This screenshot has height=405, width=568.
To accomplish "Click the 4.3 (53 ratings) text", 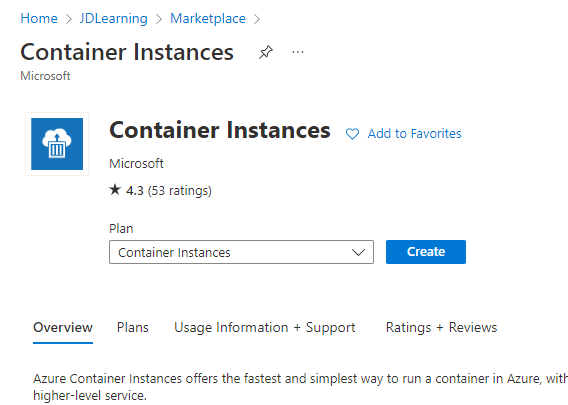I will point(169,191).
